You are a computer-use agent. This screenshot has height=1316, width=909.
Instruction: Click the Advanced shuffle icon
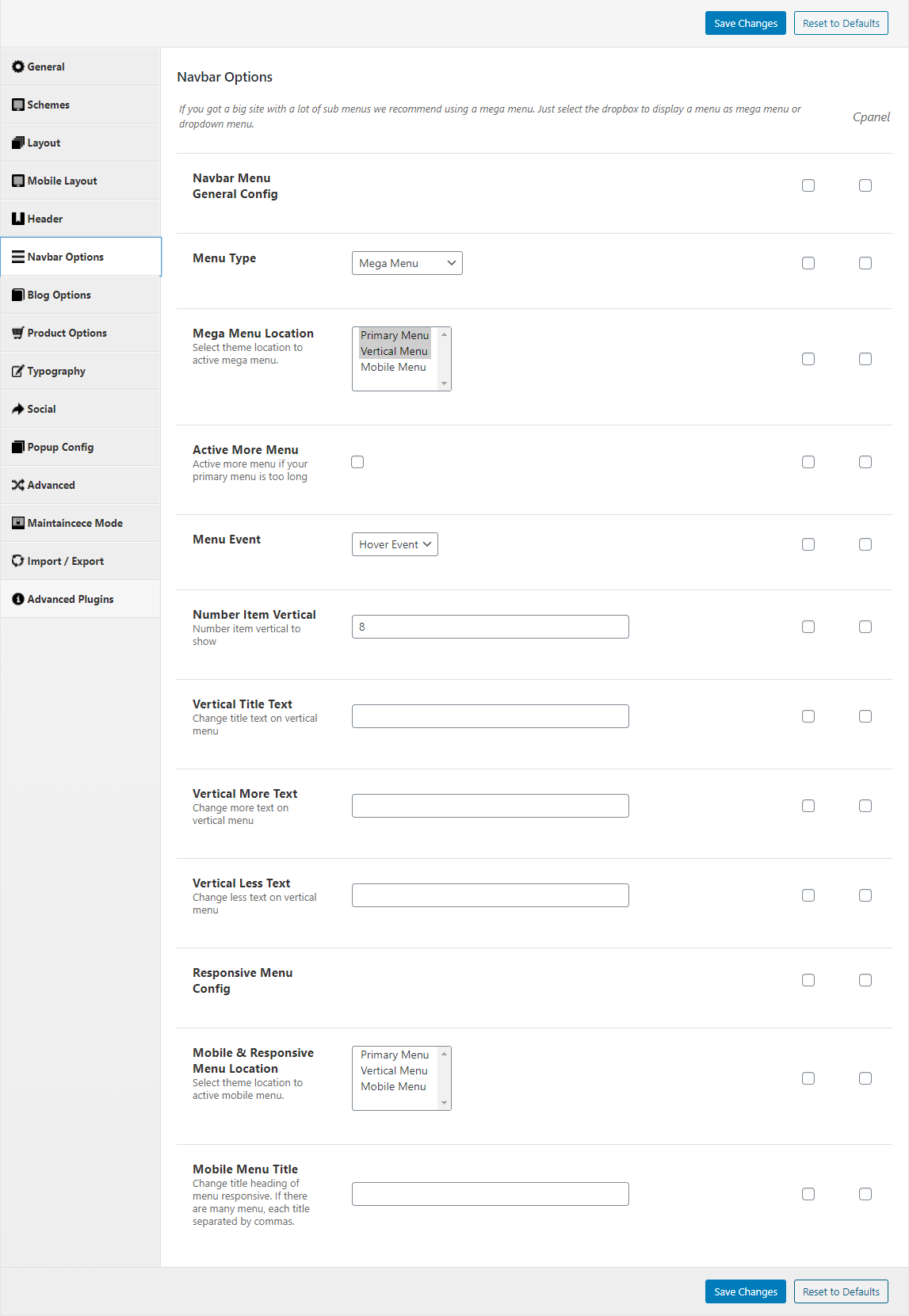tap(18, 485)
